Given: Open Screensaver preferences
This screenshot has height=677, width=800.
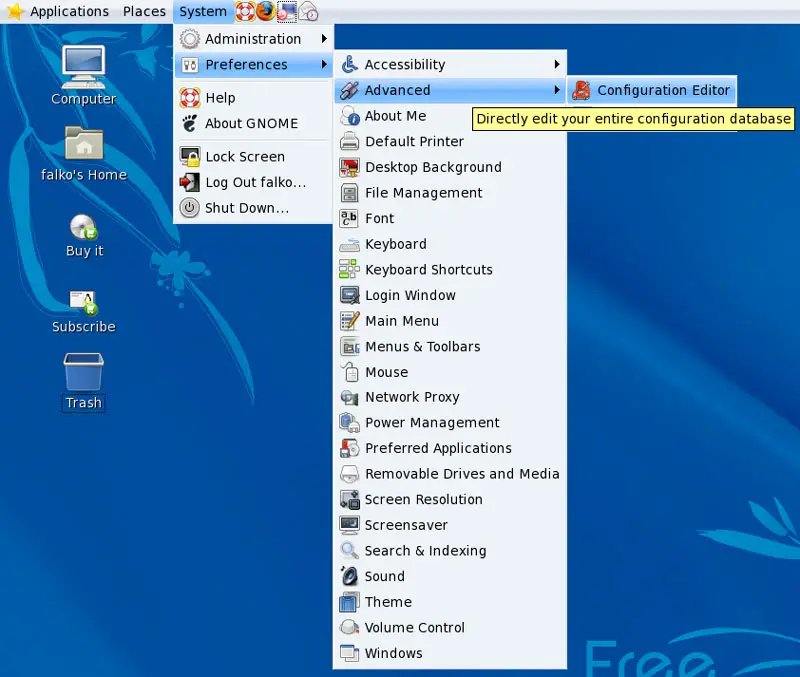Looking at the screenshot, I should (450, 525).
